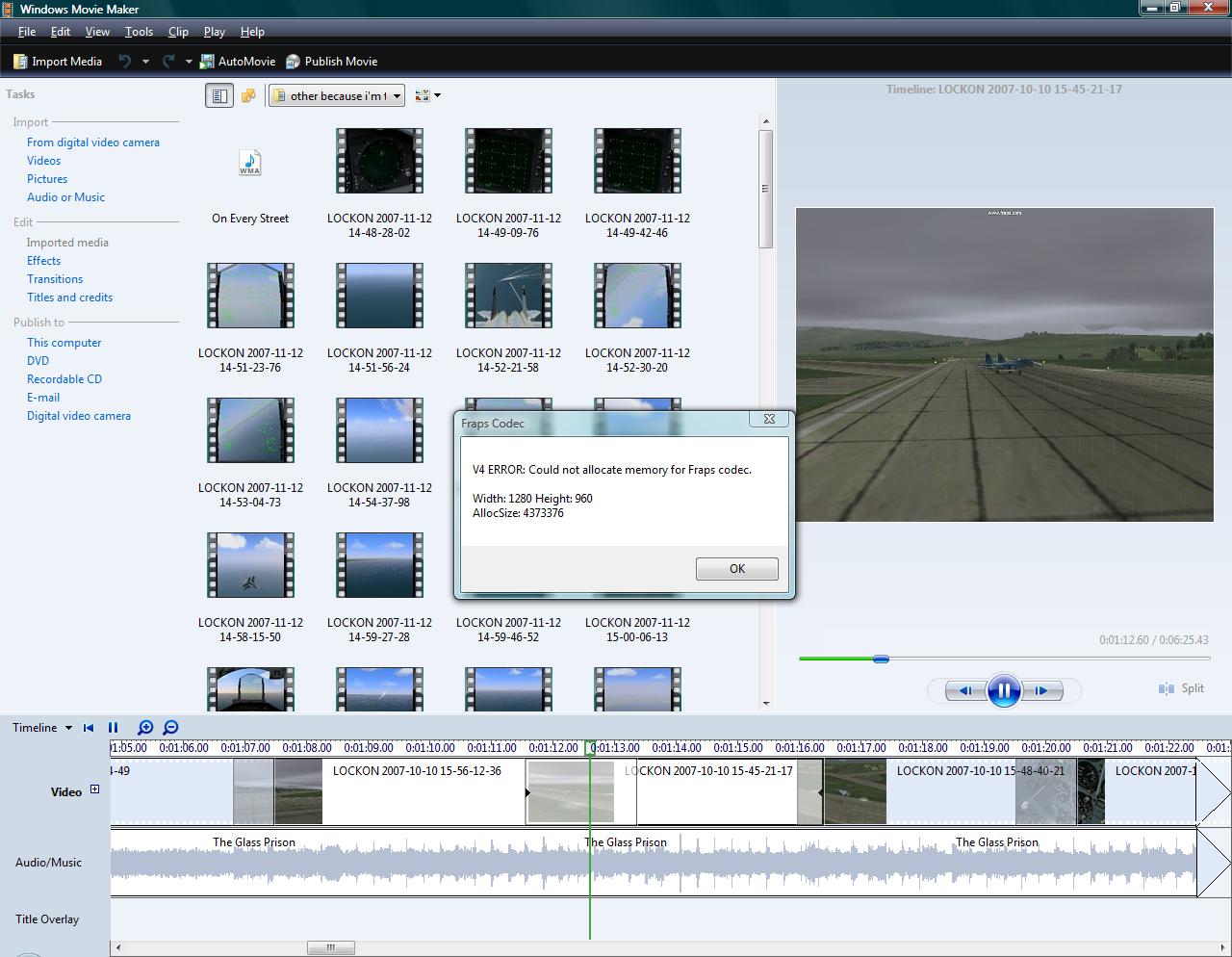
Task: Click Publish Movie in the toolbar
Action: click(x=331, y=61)
